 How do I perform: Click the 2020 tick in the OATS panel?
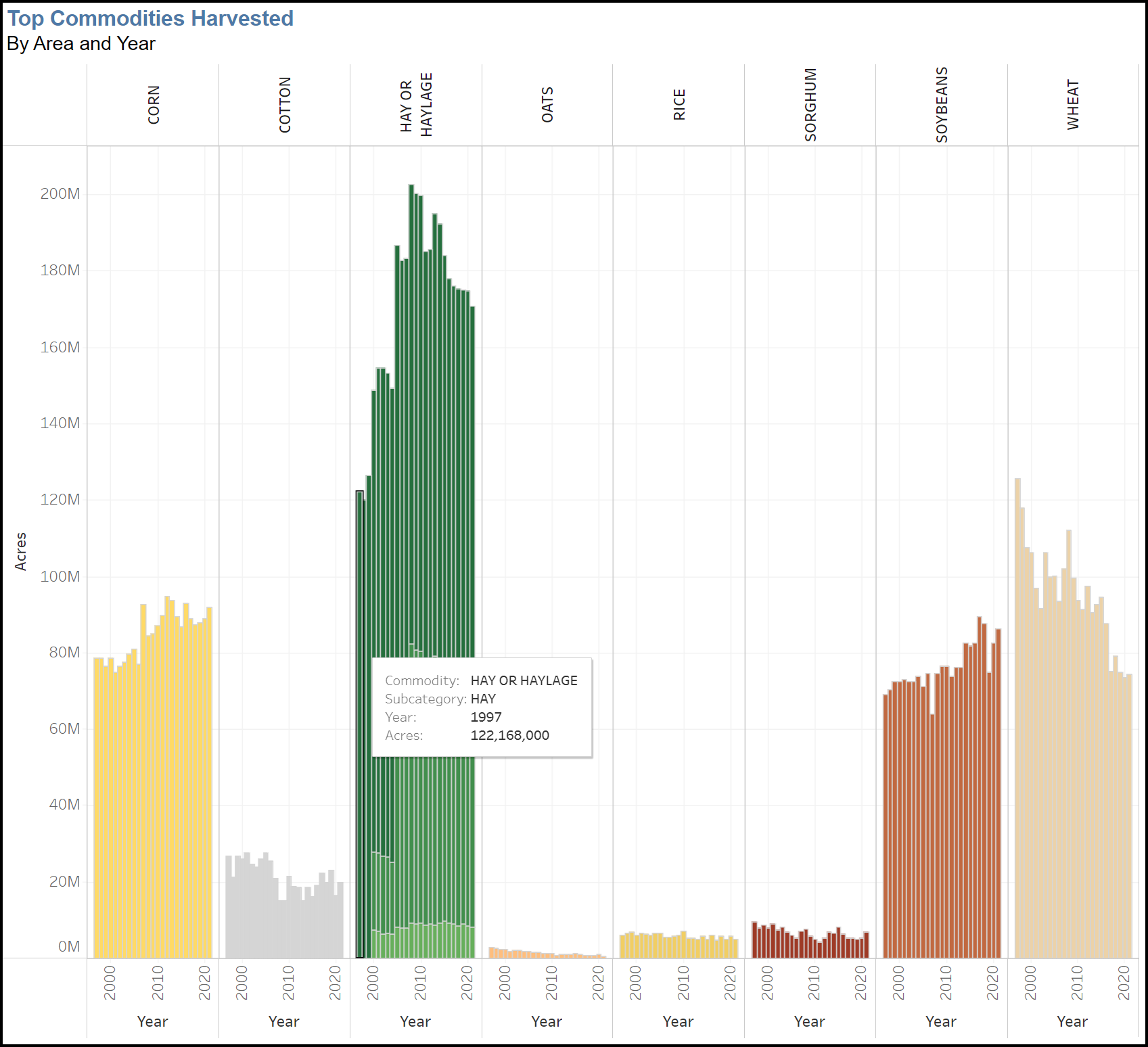tap(598, 983)
